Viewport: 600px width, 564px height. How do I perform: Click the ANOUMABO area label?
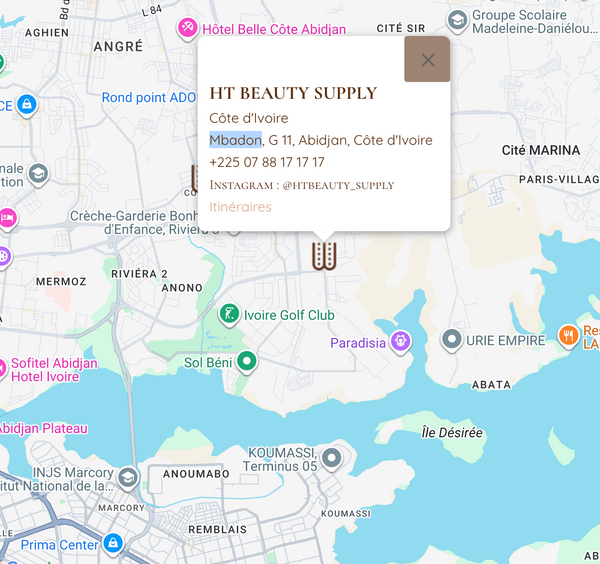(x=196, y=474)
